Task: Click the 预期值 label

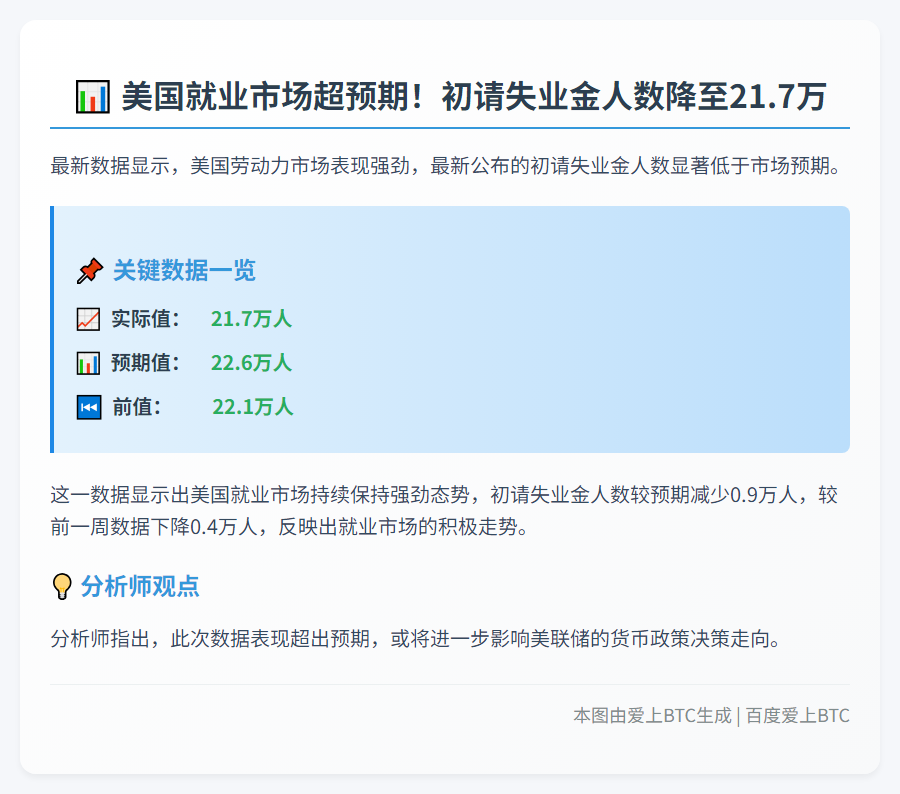Action: click(145, 363)
